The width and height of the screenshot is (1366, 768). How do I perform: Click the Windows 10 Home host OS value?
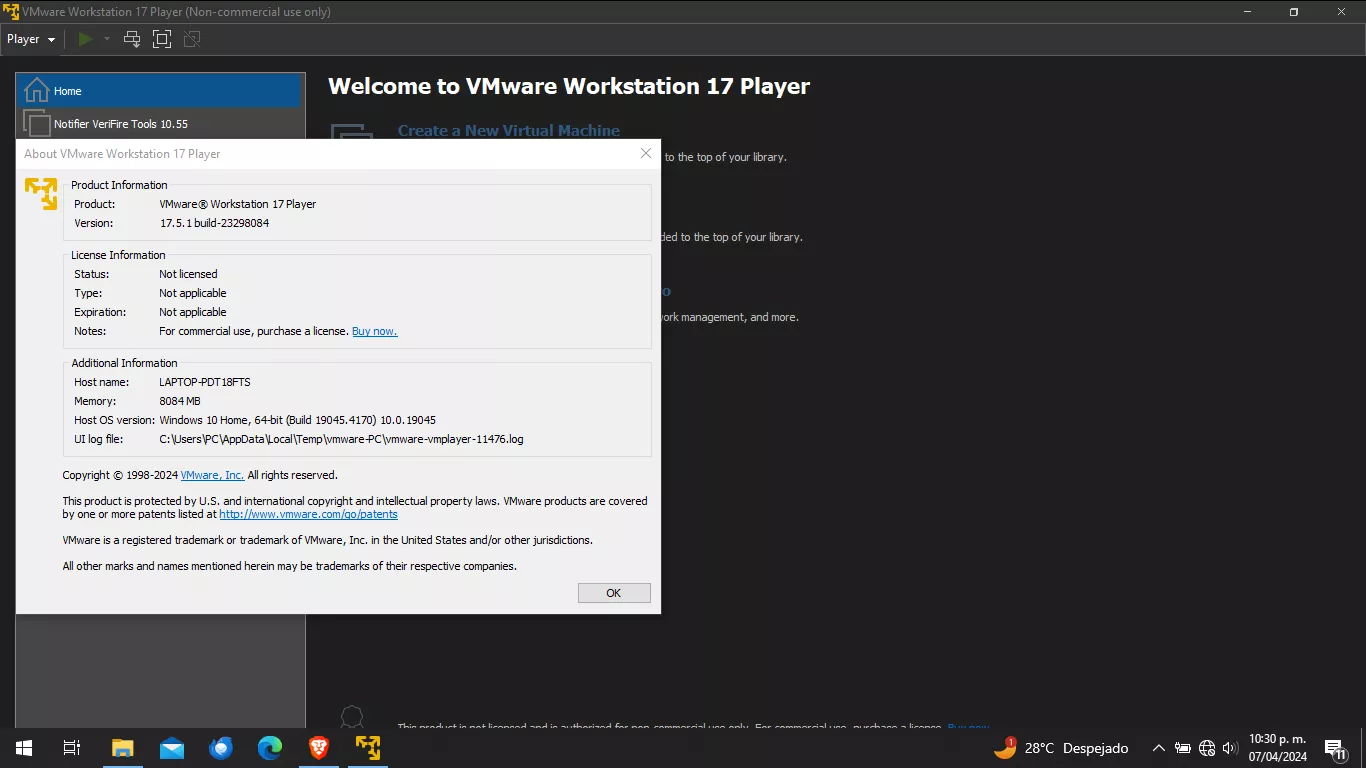point(297,420)
